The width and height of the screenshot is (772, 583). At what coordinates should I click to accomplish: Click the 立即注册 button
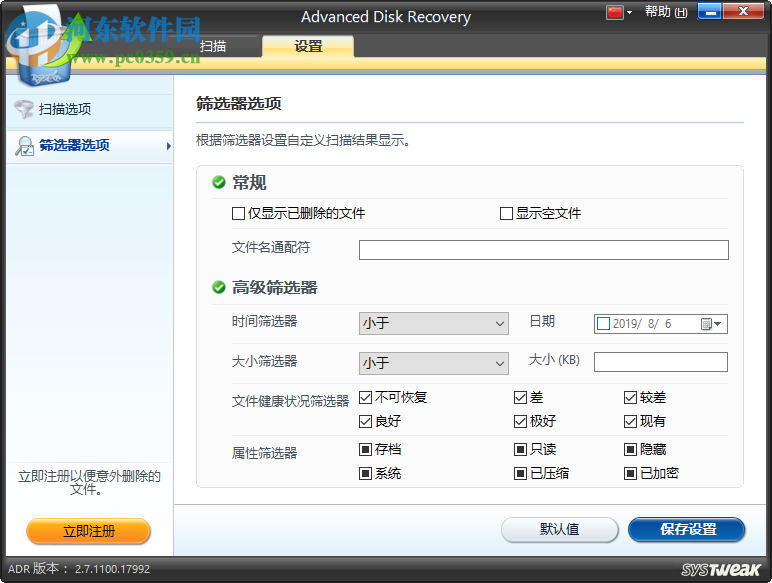point(89,531)
